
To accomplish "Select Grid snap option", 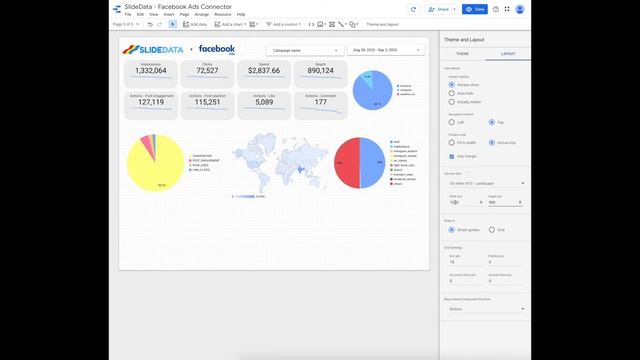I will [x=492, y=230].
